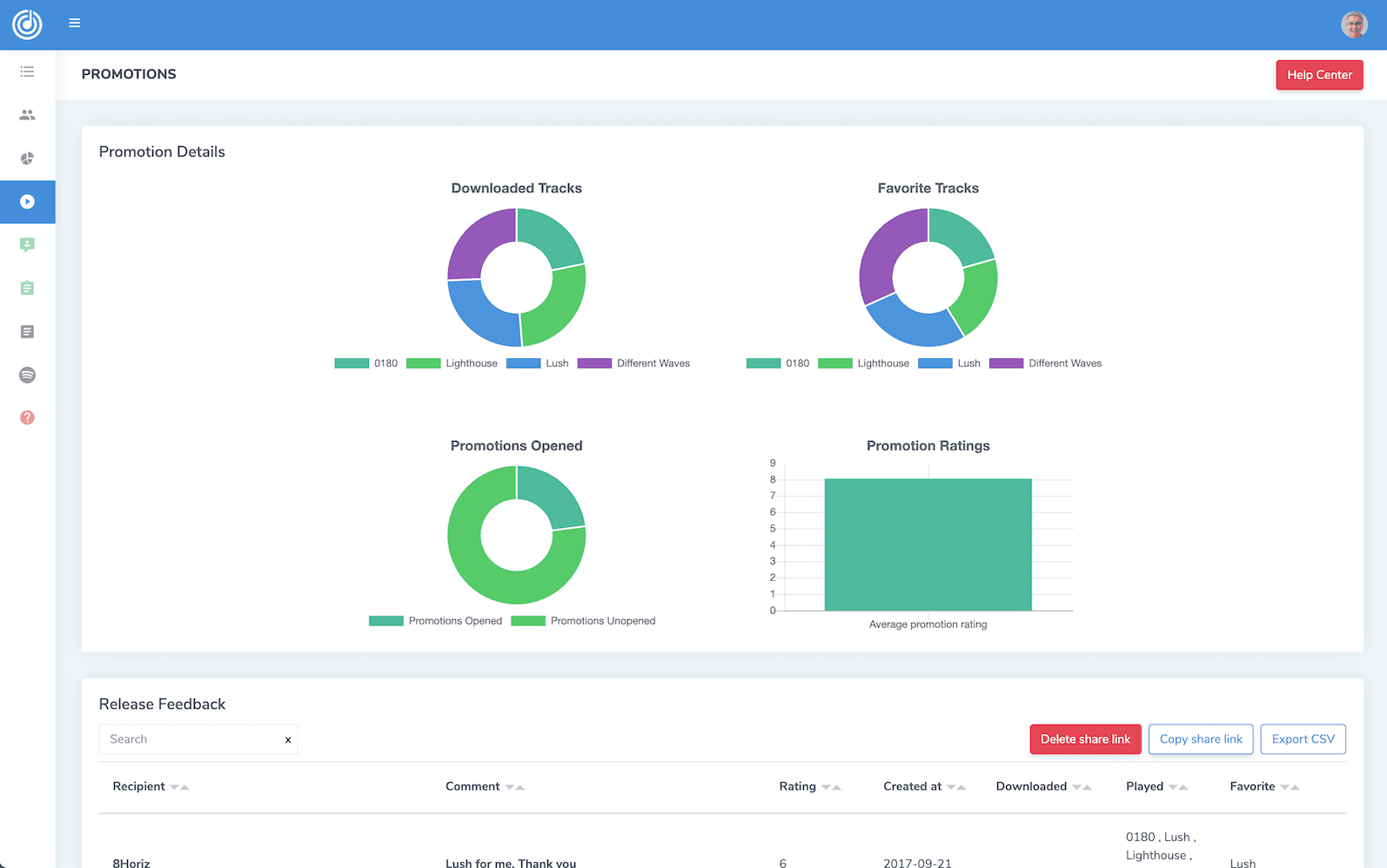Select the play promotions sidebar icon

click(x=27, y=202)
